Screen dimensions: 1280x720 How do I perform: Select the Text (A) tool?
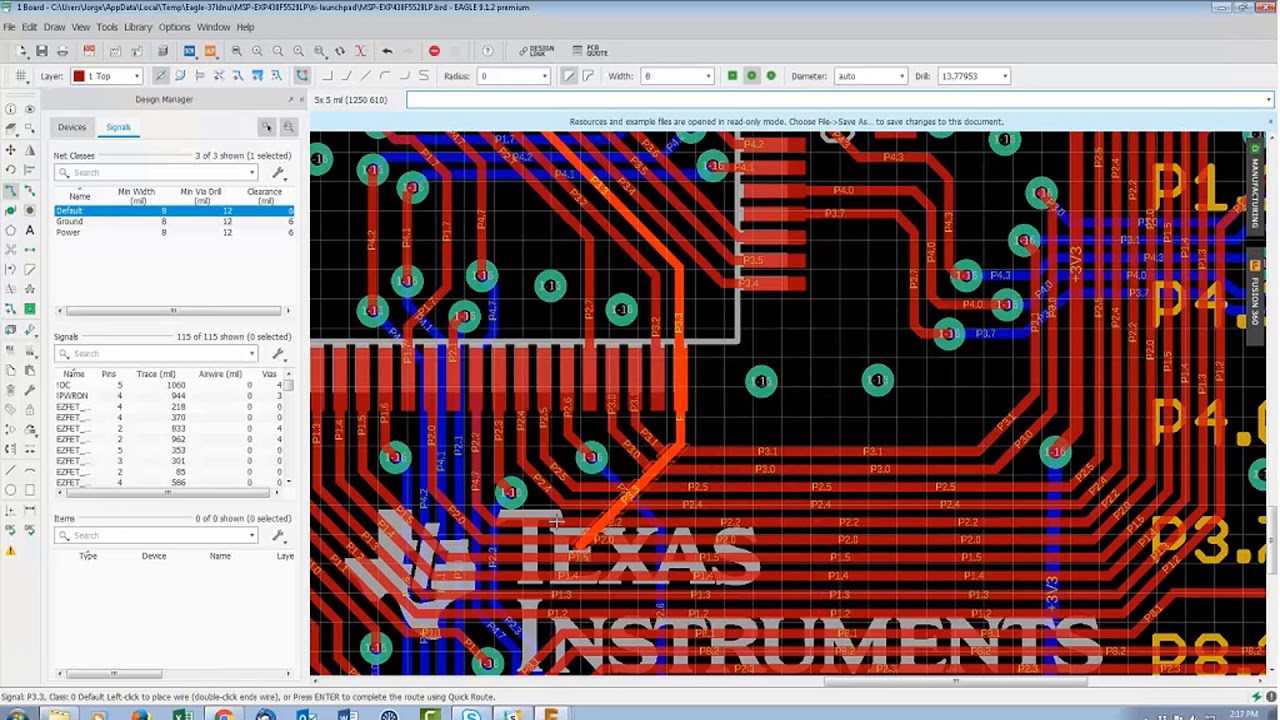pos(30,230)
